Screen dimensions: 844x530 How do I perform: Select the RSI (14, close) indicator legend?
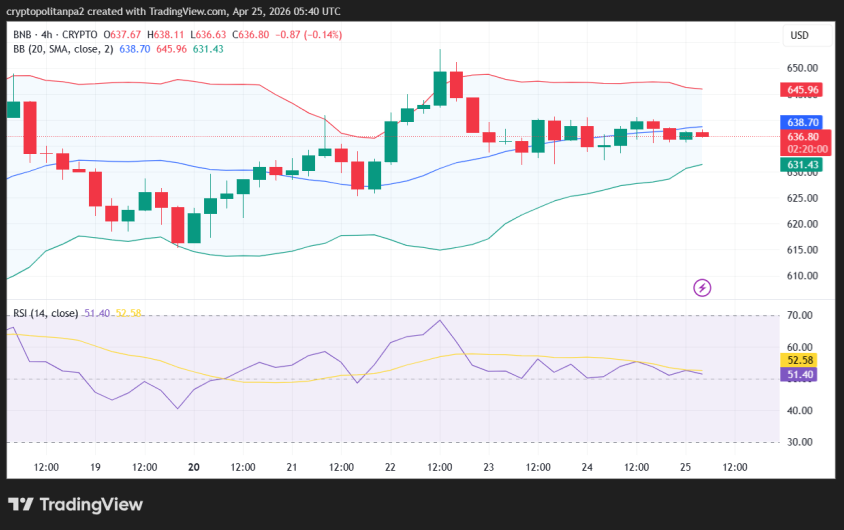[45, 313]
